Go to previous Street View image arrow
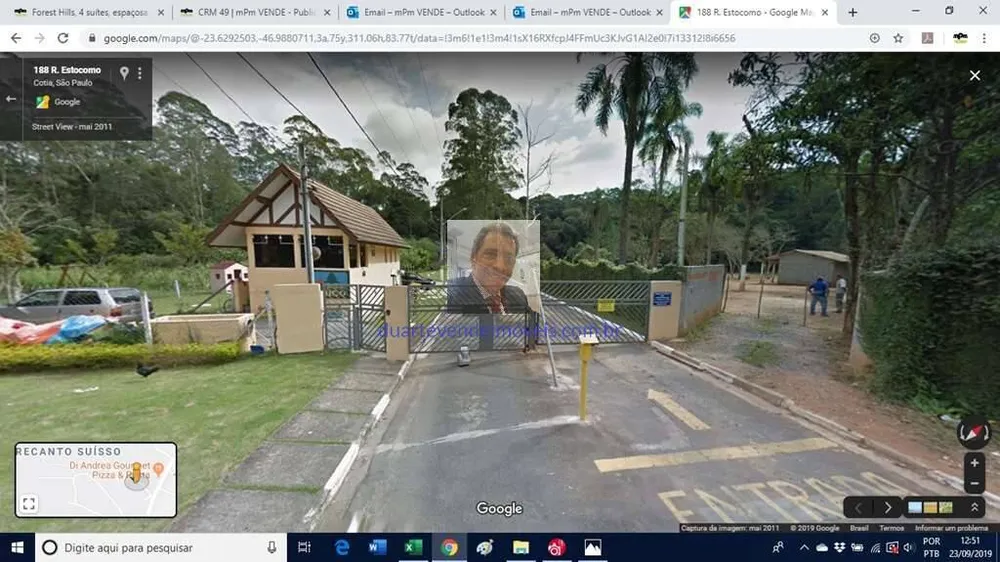Image resolution: width=1000 pixels, height=562 pixels. (x=858, y=508)
